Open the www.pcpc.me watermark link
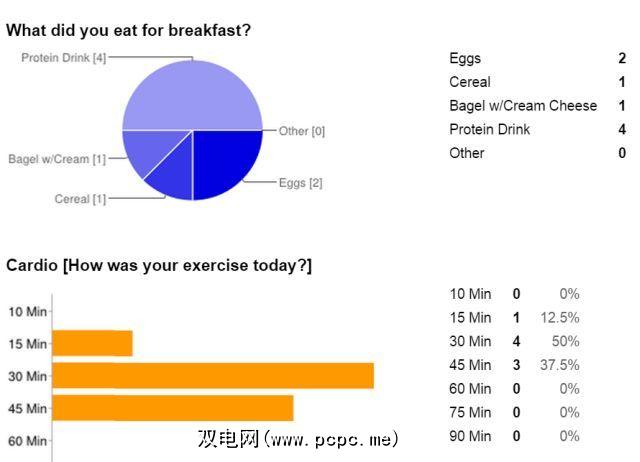Image resolution: width=640 pixels, height=462 pixels. tap(298, 439)
